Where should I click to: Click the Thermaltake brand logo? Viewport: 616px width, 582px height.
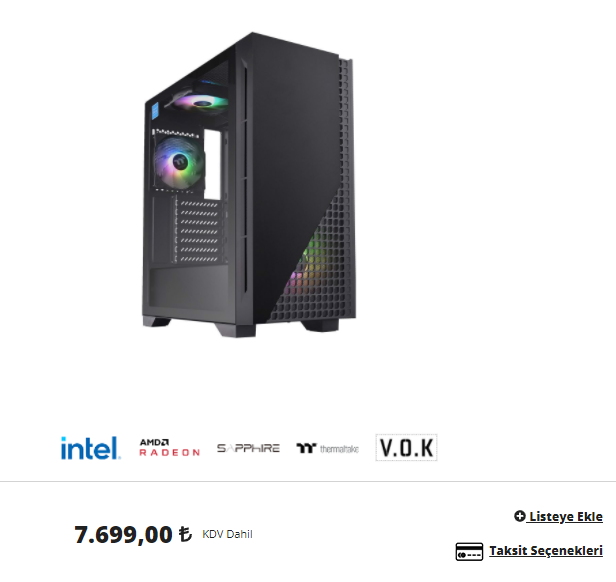pos(327,448)
